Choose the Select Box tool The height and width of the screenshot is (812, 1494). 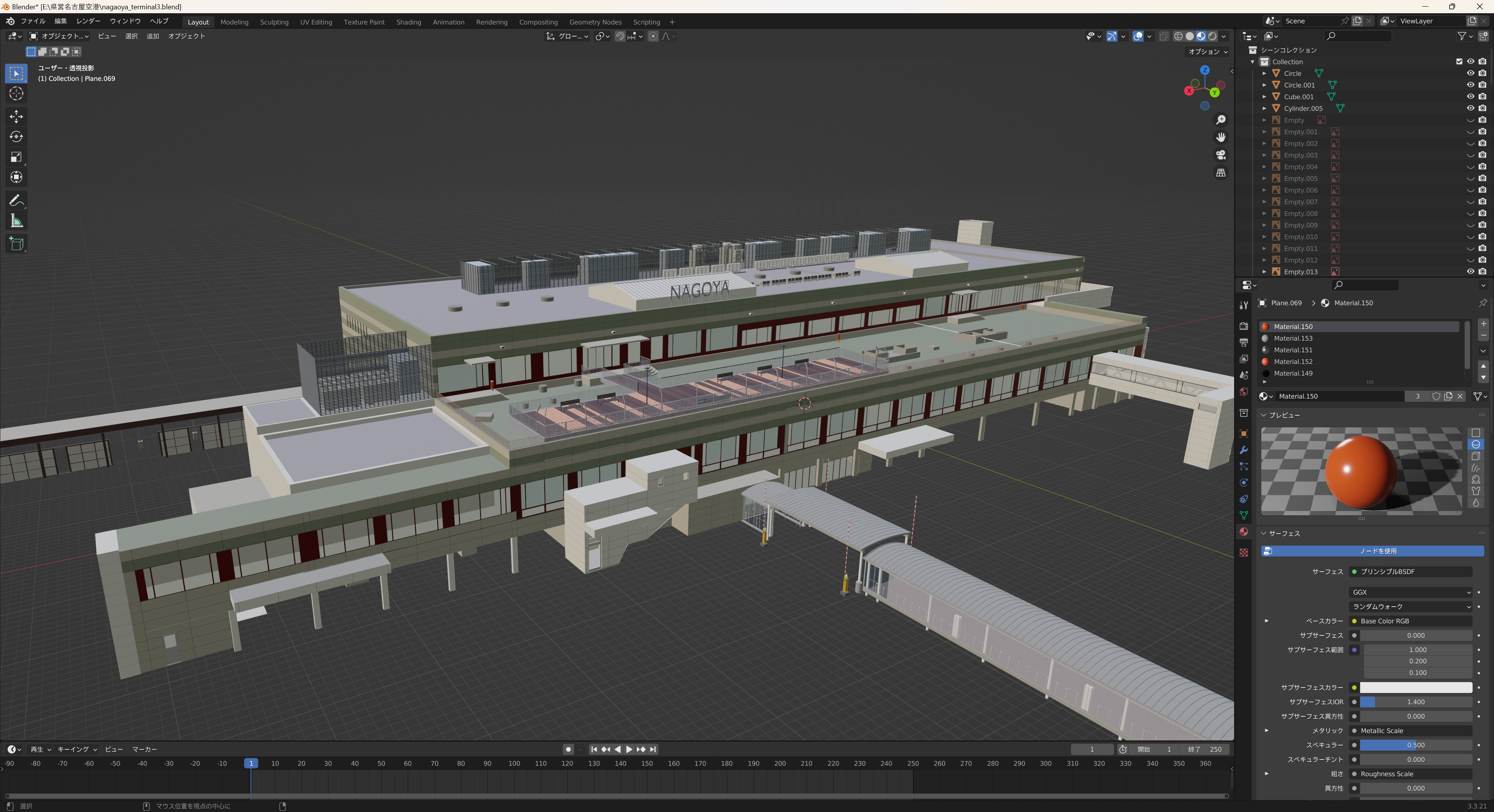pyautogui.click(x=16, y=73)
